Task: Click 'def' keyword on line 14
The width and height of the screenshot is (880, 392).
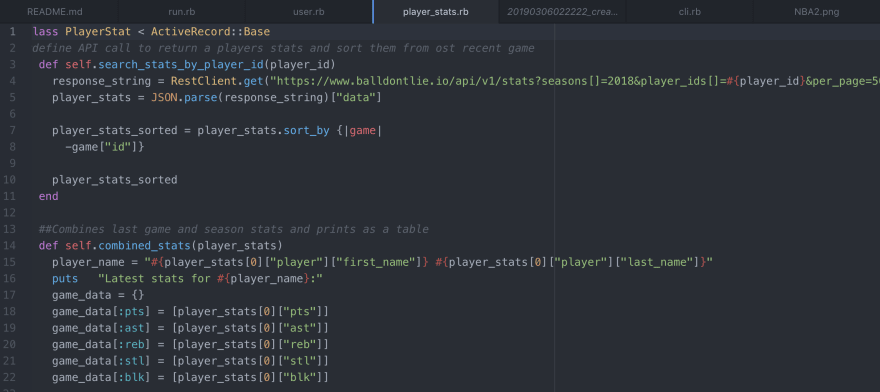Action: 48,246
